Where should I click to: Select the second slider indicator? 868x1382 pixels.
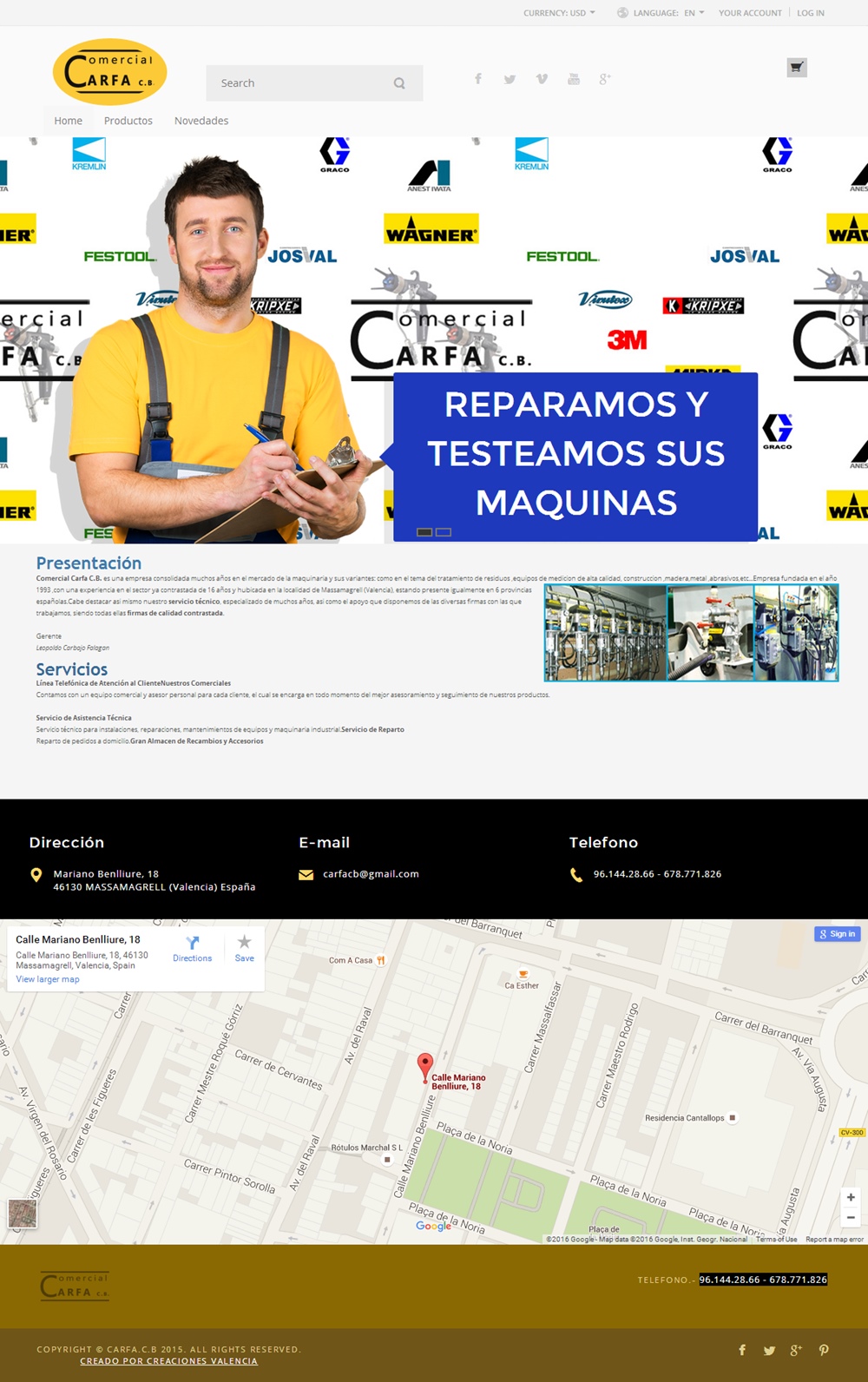pos(444,532)
